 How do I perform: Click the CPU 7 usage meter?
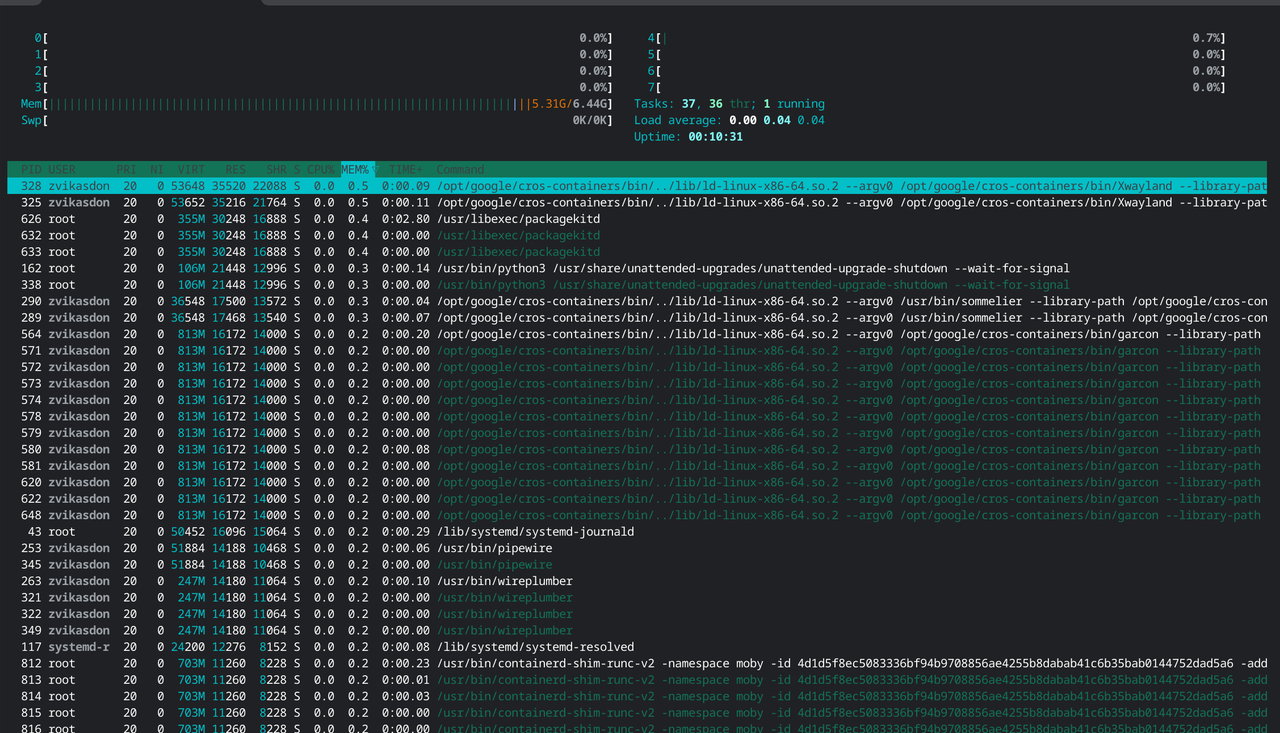point(936,87)
